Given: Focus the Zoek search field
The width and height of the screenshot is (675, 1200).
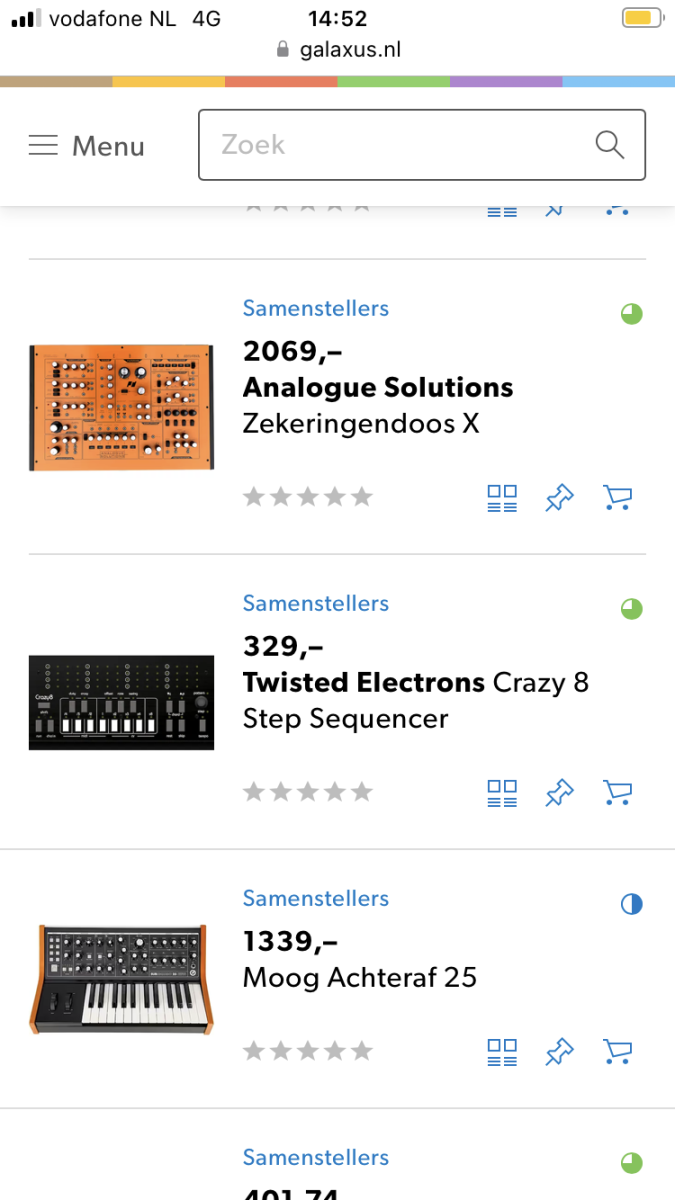Looking at the screenshot, I should (422, 145).
